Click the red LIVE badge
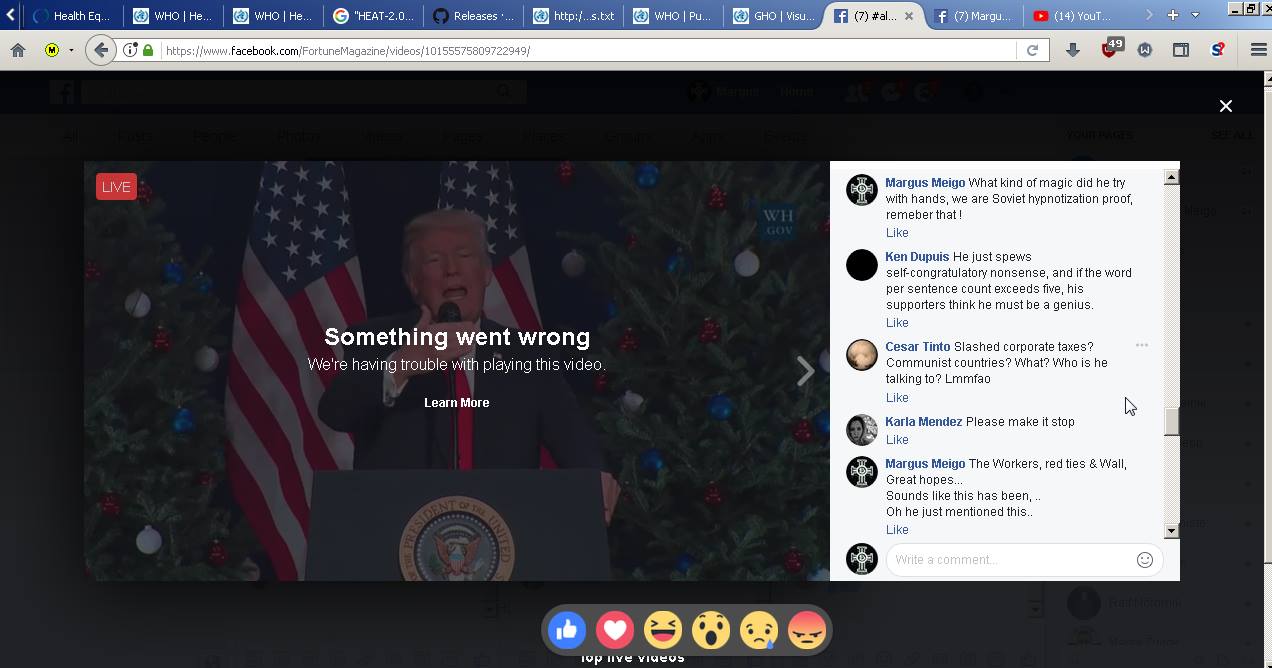The height and width of the screenshot is (668, 1272). [116, 187]
